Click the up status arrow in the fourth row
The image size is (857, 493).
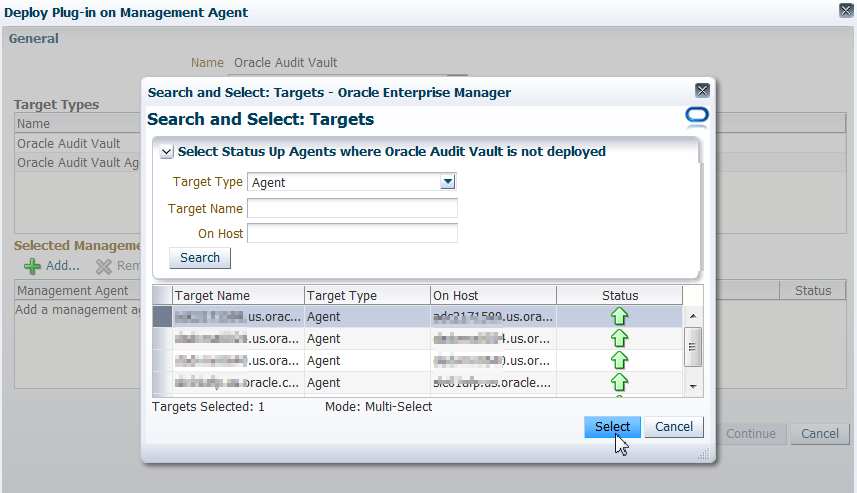(619, 382)
